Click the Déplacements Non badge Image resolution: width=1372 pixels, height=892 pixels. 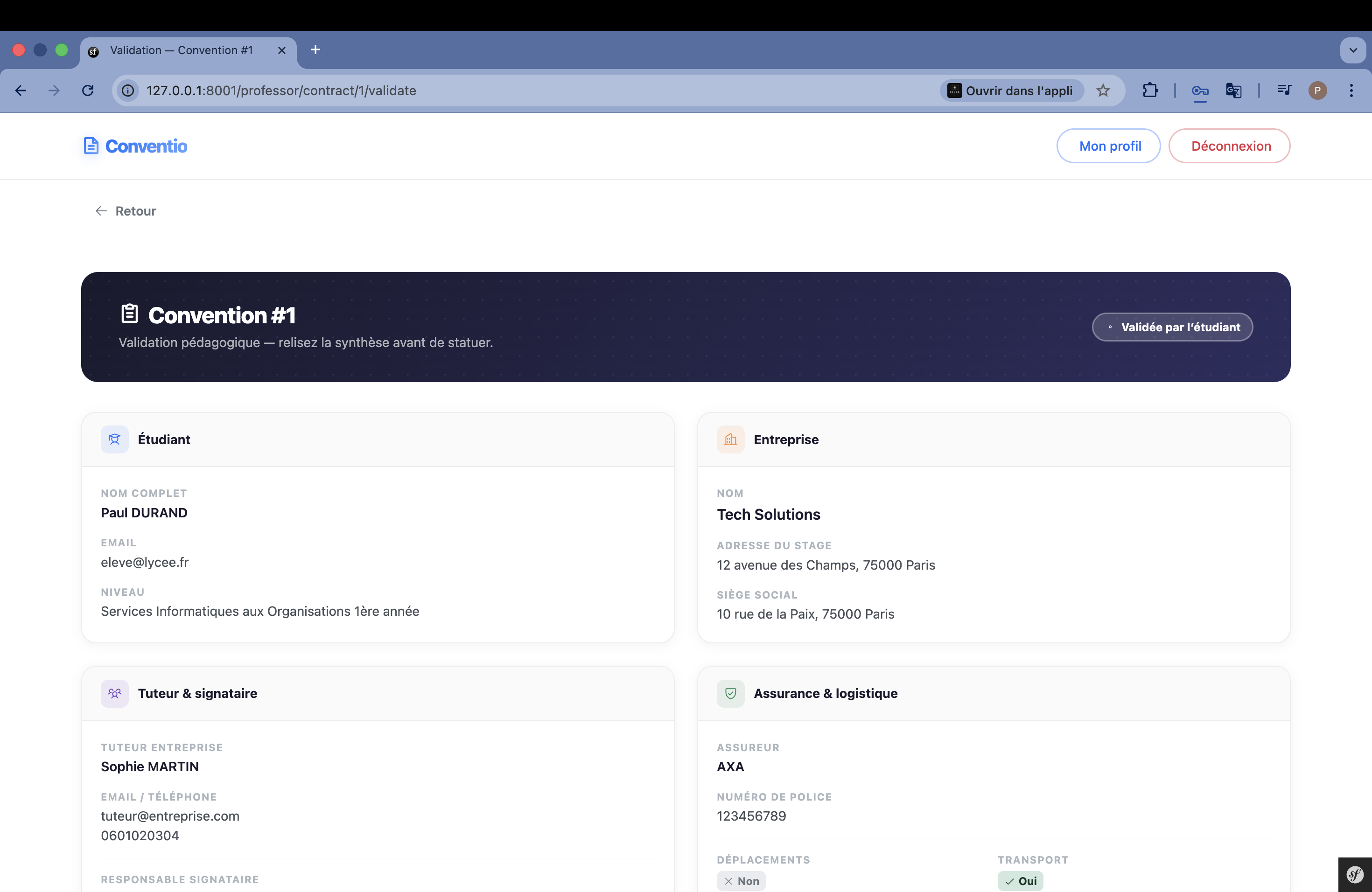pos(742,881)
